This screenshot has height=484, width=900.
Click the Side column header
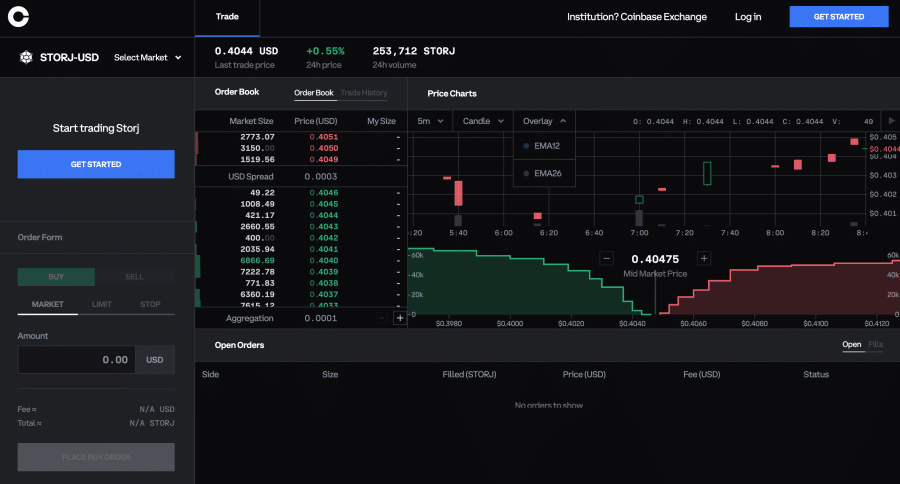point(211,374)
